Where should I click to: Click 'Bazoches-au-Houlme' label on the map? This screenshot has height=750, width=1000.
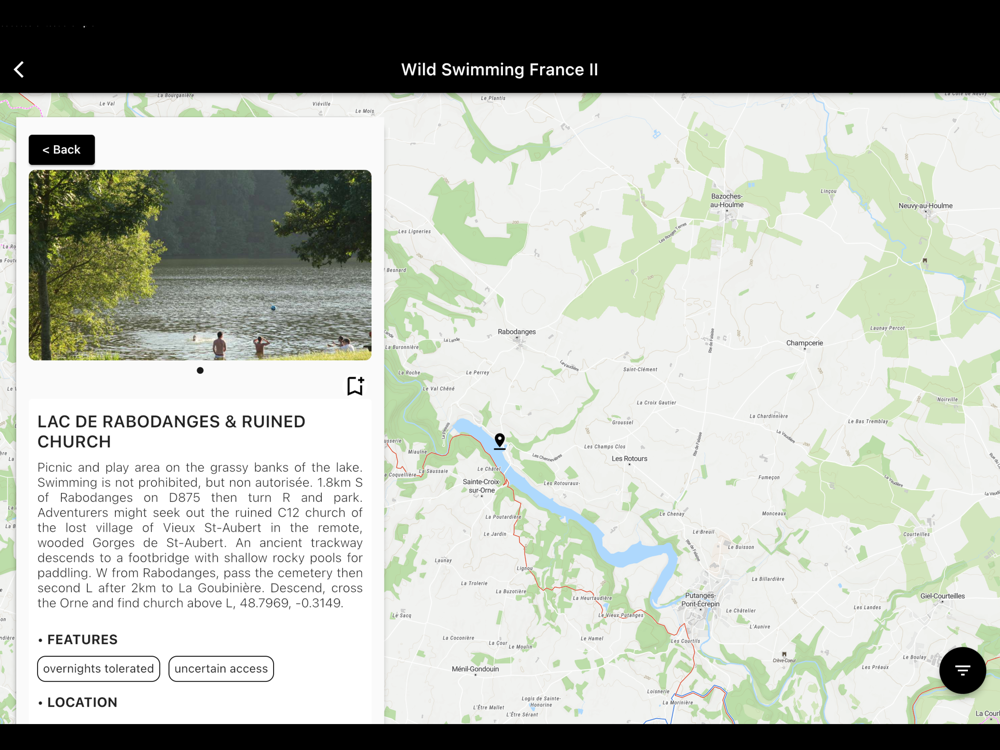(x=727, y=200)
